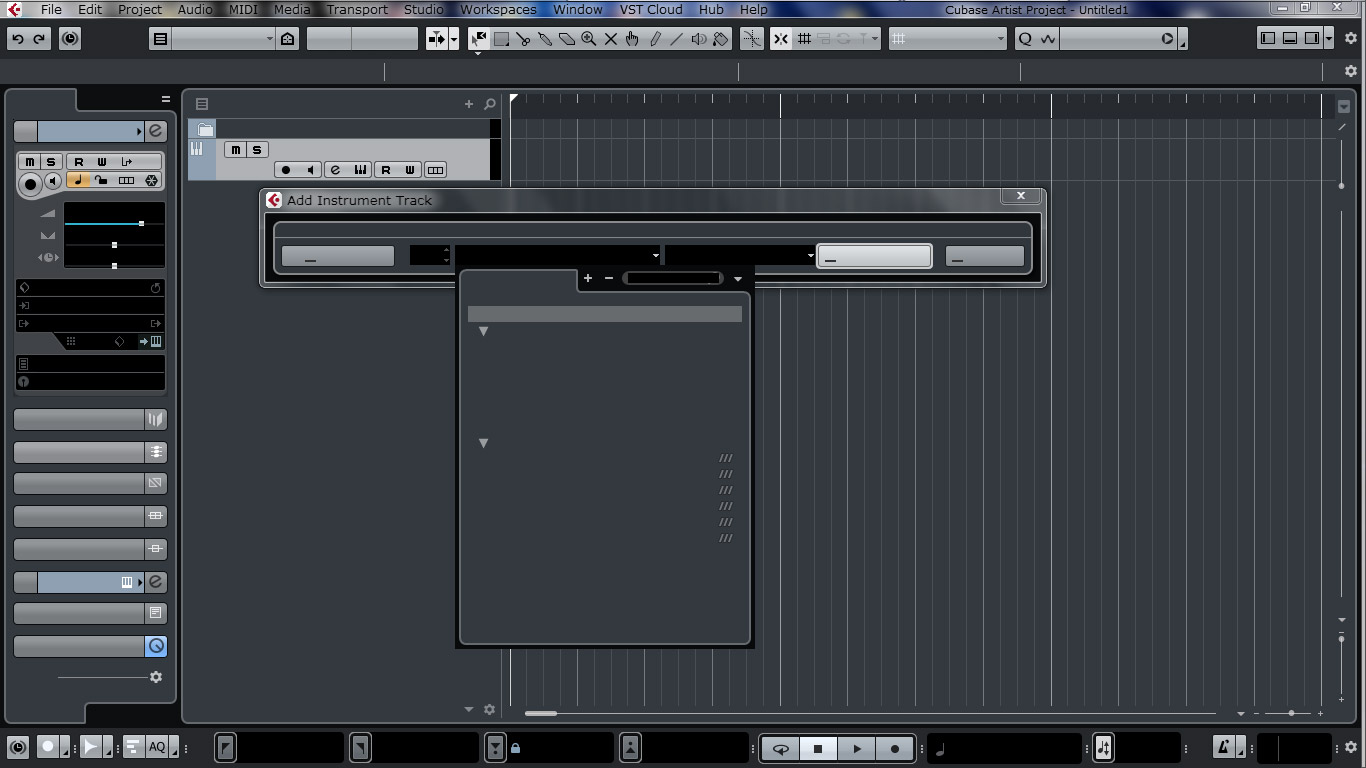
Task: Collapse the first instrument category triangle
Action: (483, 331)
